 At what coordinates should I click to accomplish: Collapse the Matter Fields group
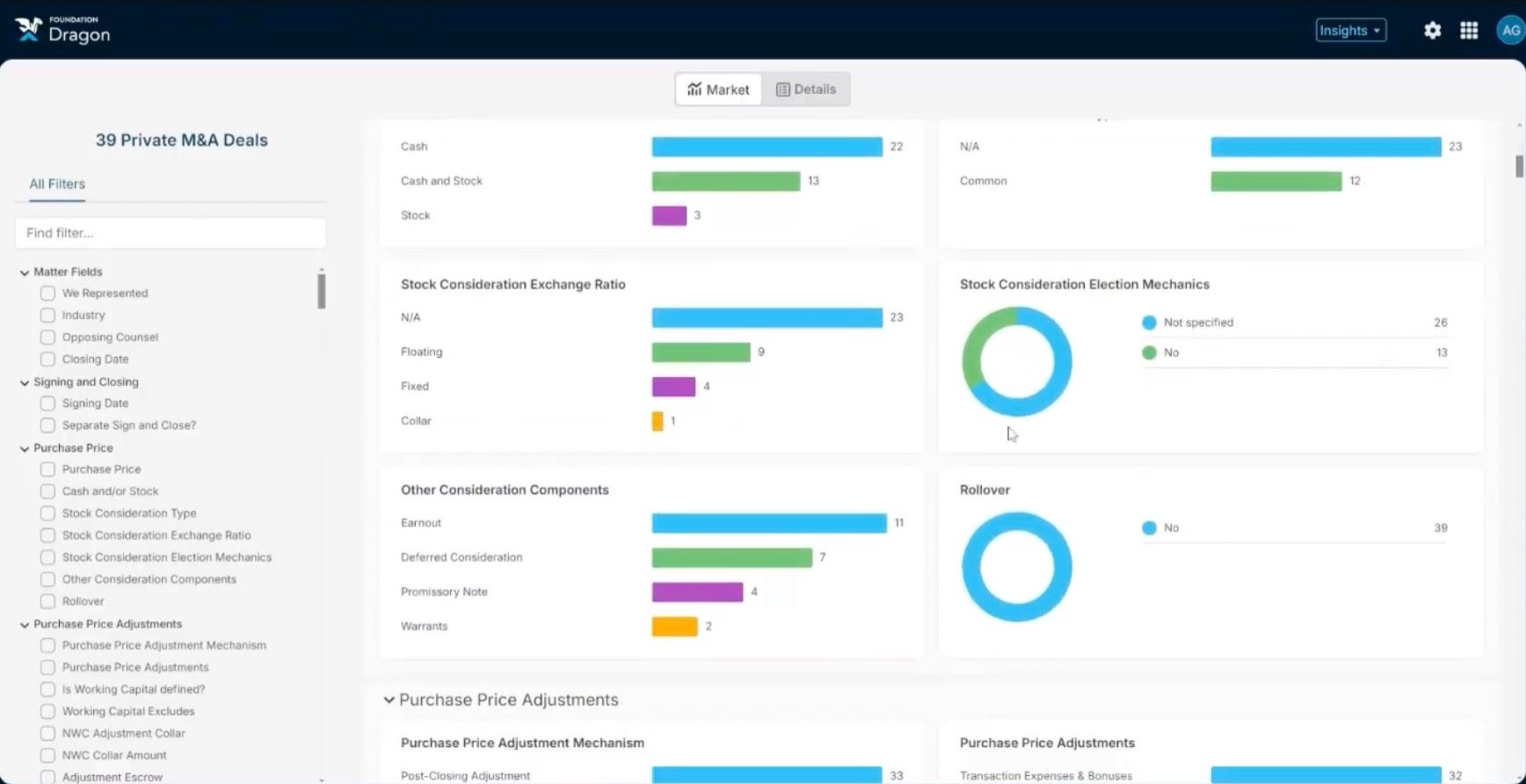[x=25, y=272]
